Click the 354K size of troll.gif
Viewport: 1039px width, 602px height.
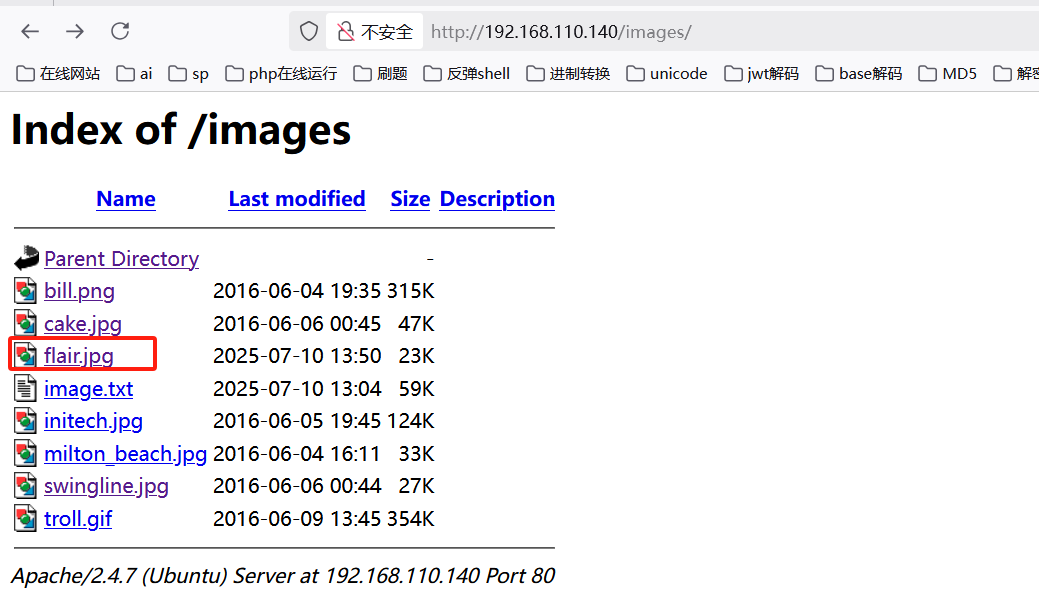tap(411, 519)
